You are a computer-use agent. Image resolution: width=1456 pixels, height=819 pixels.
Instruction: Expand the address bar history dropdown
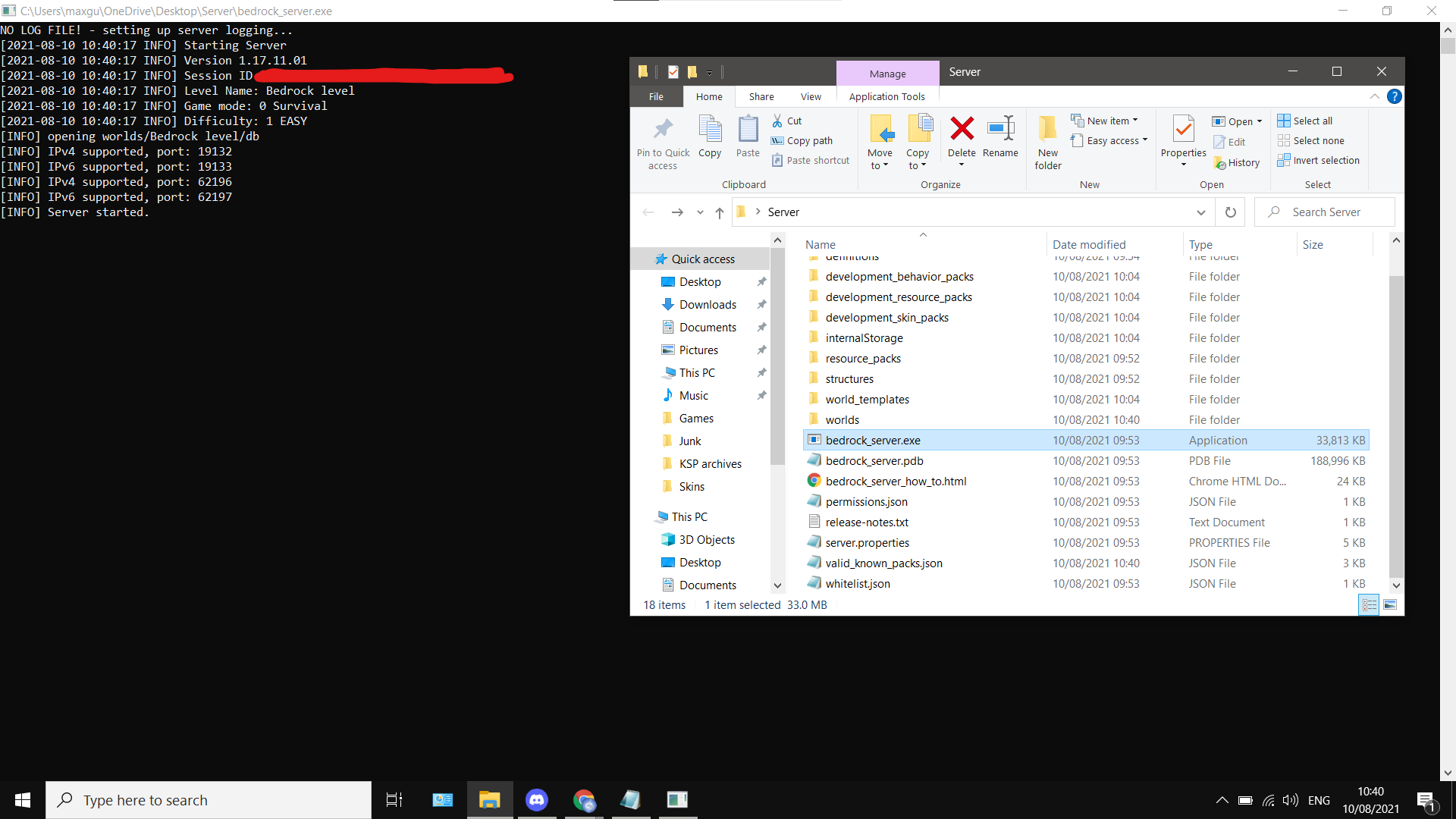(x=1200, y=212)
